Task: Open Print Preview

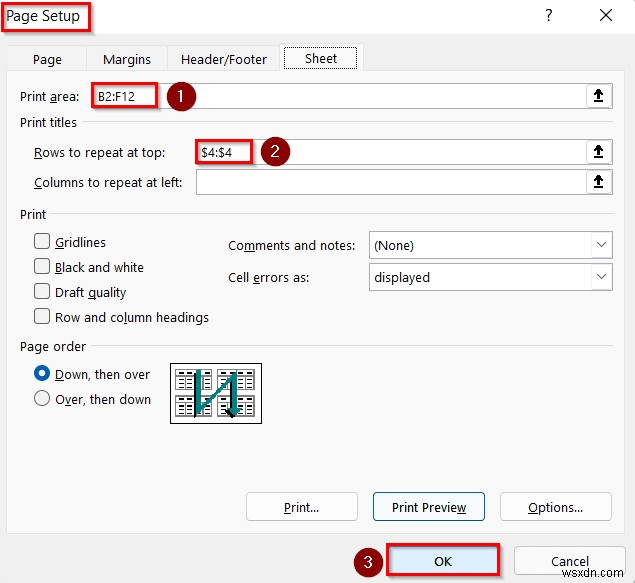Action: pyautogui.click(x=429, y=507)
